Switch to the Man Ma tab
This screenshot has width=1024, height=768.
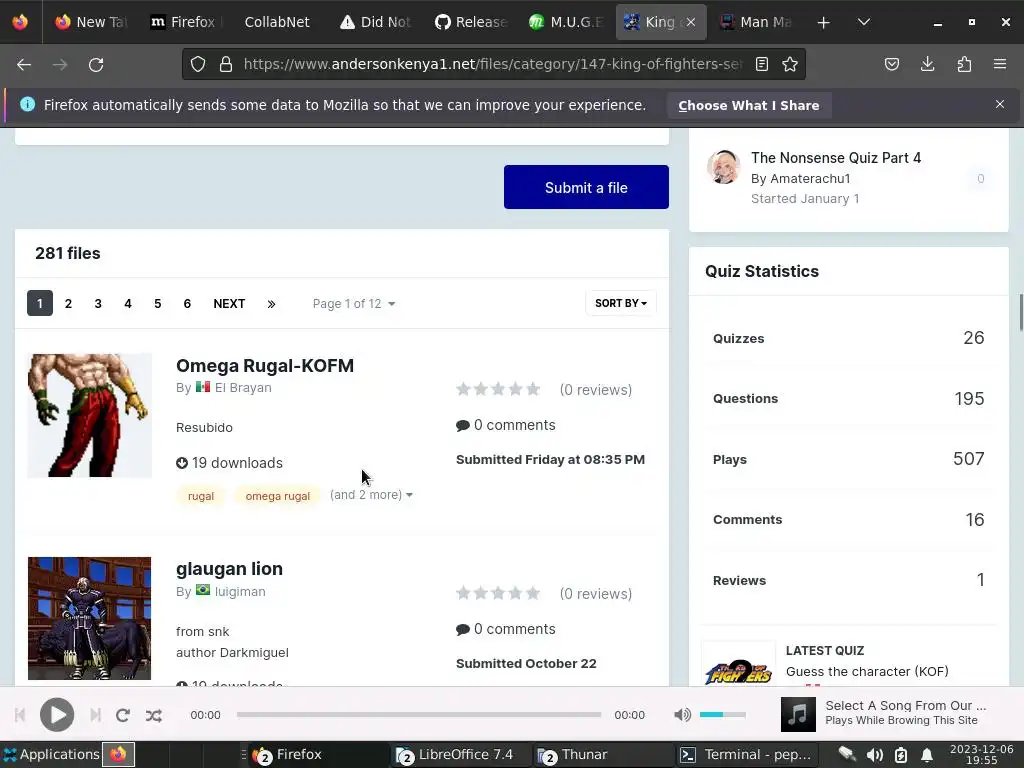(x=756, y=22)
